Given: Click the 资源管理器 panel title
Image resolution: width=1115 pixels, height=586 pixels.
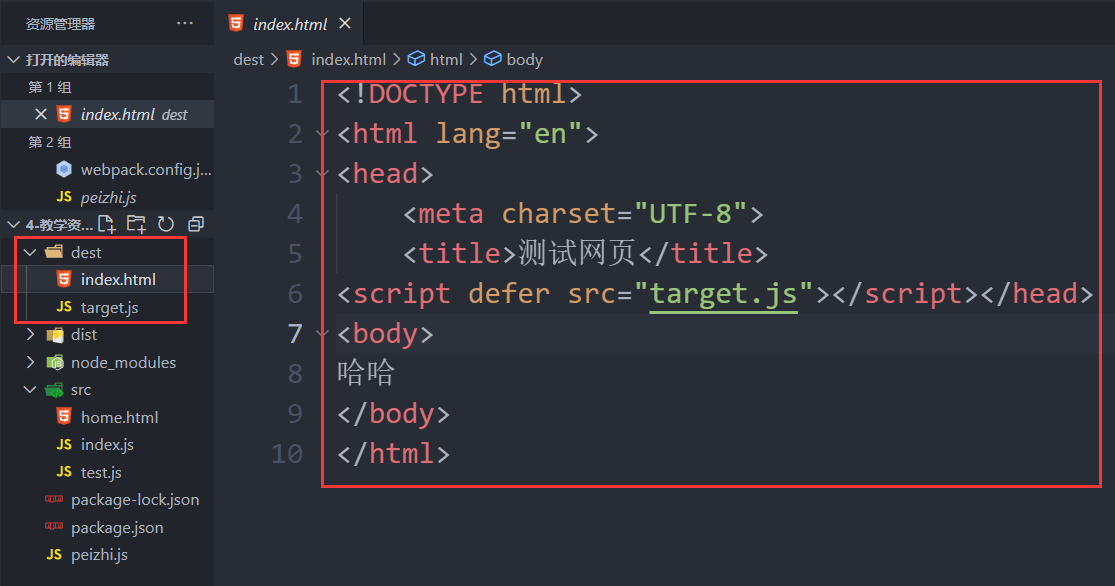Looking at the screenshot, I should 60,24.
